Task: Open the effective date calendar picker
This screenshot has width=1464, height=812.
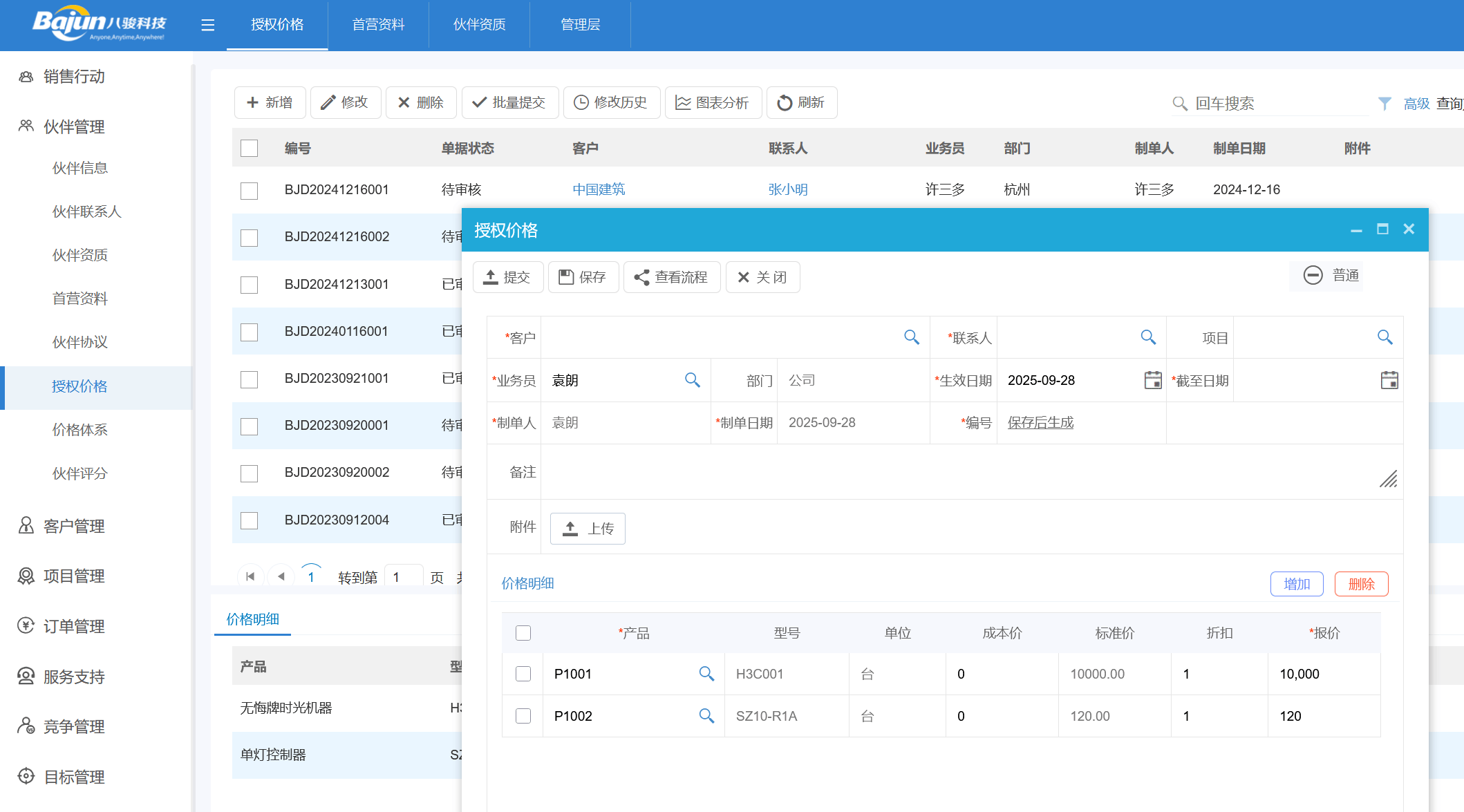Action: coord(1152,380)
